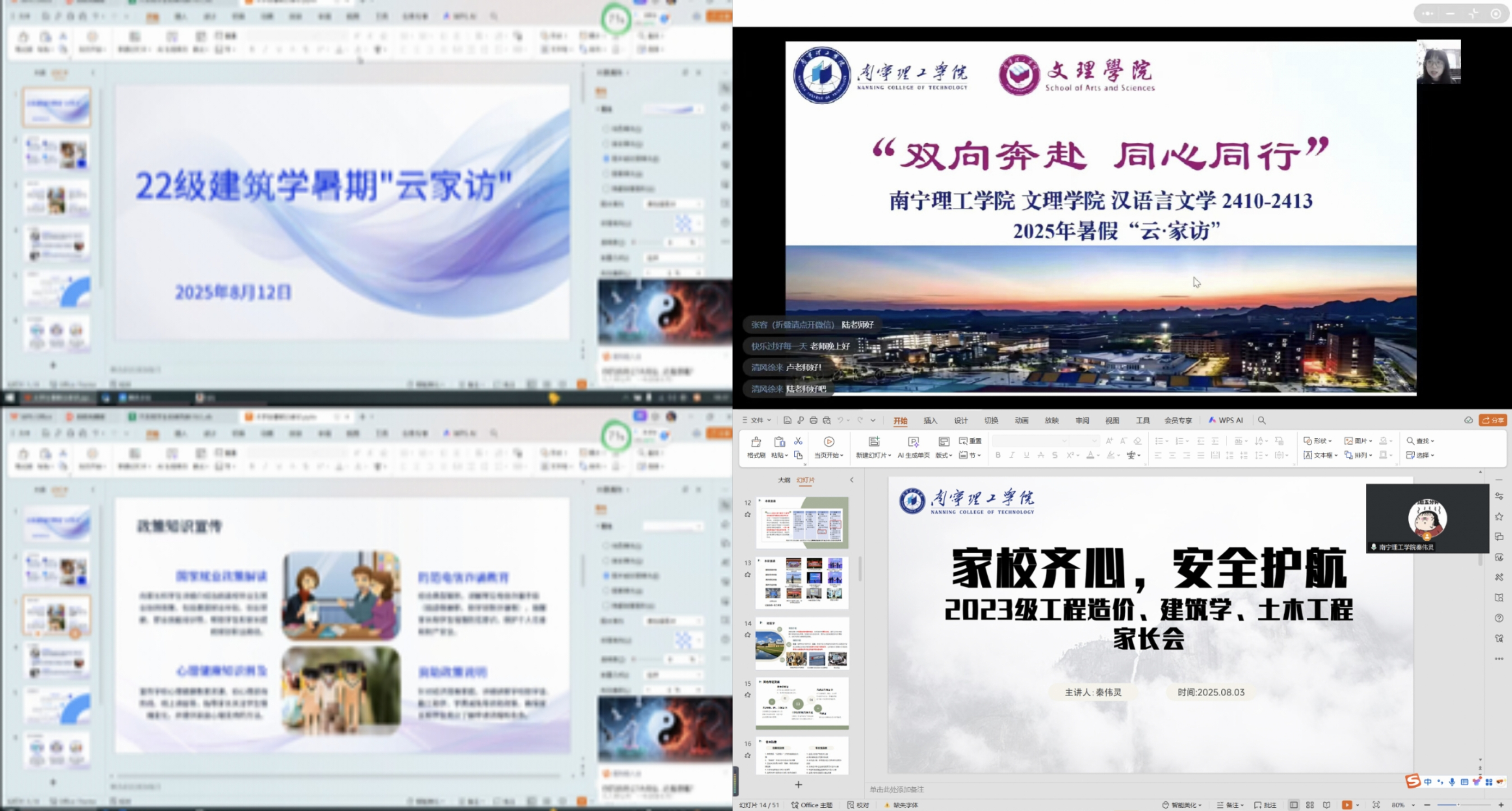Screen dimensions: 1512x811
Task: Click the search magnifier beside WPS AI
Action: (1261, 420)
